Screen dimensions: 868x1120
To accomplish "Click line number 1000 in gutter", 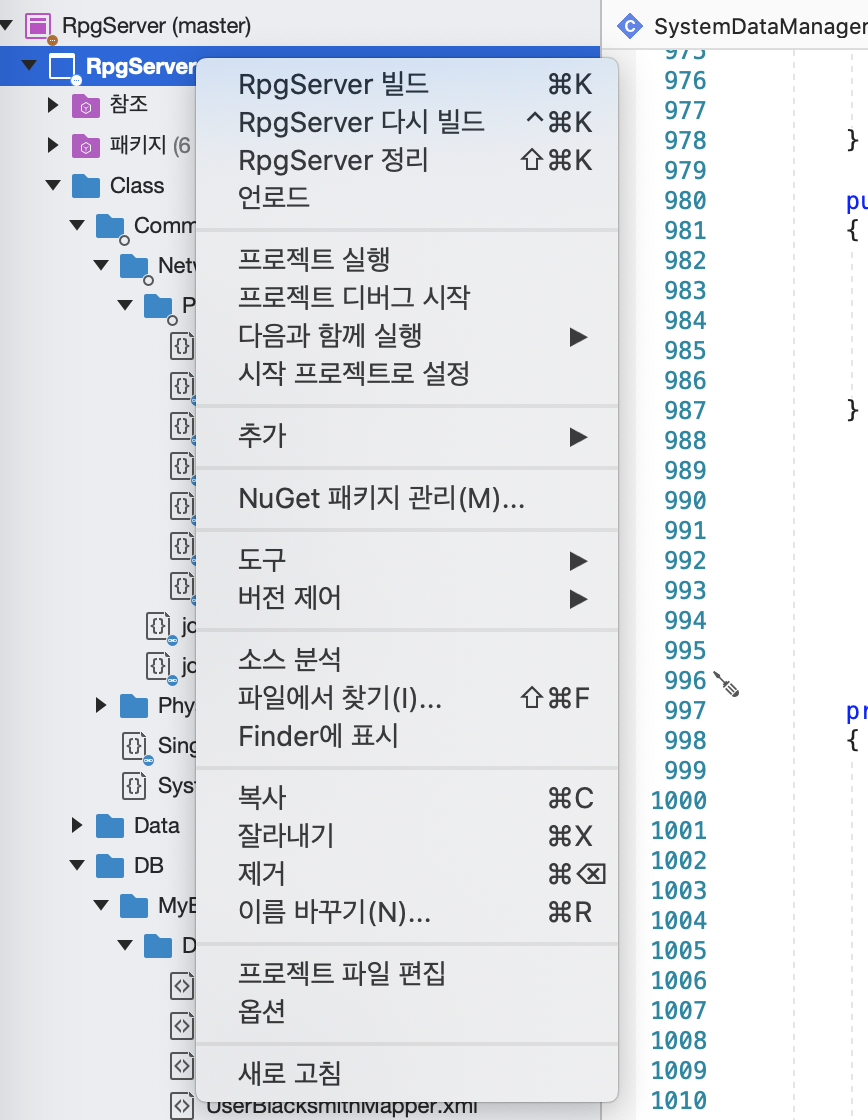I will pos(679,801).
